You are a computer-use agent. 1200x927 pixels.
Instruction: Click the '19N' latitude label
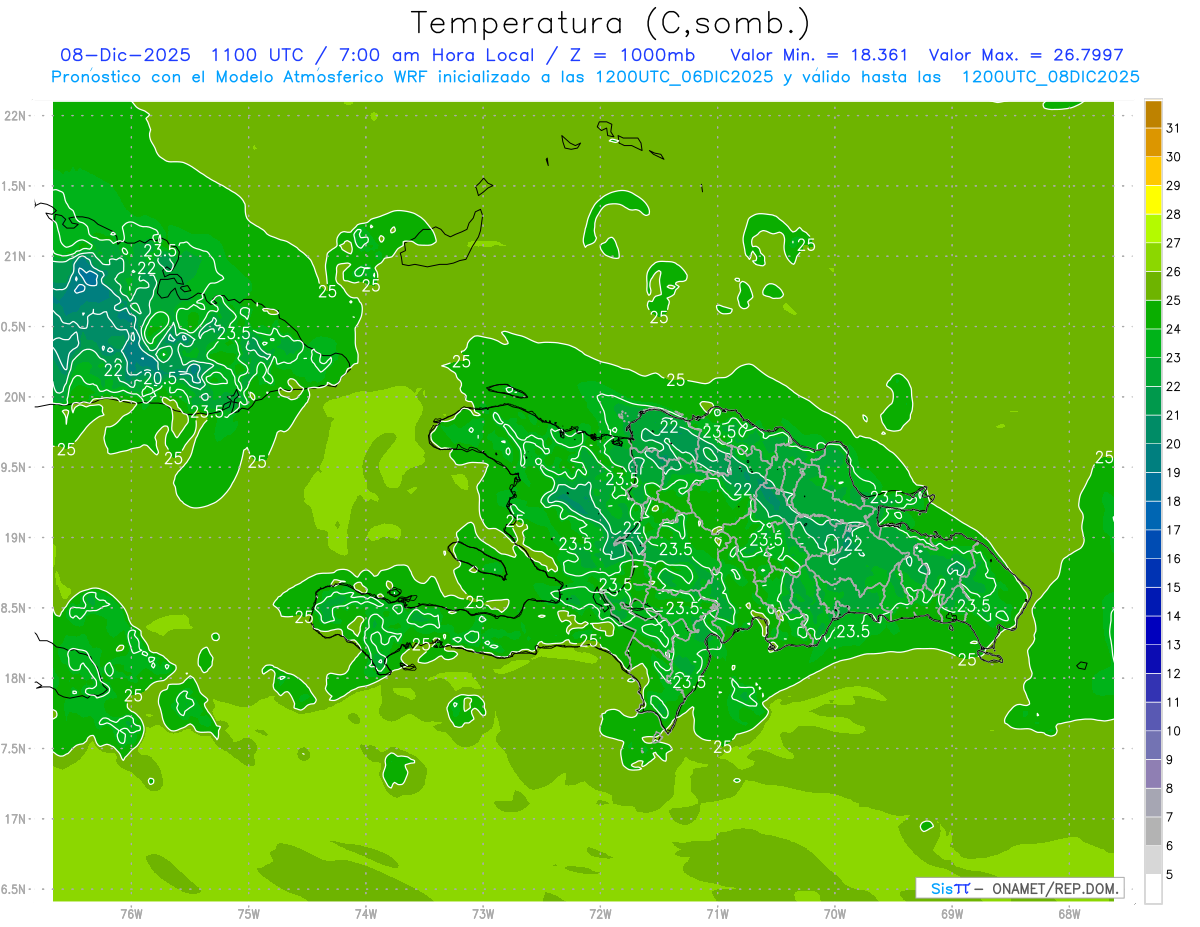15,538
